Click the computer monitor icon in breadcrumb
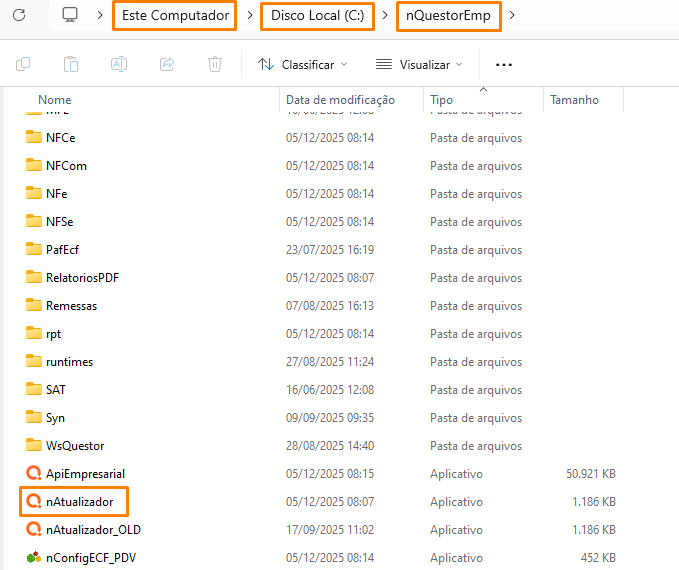The width and height of the screenshot is (679, 570). click(x=70, y=15)
